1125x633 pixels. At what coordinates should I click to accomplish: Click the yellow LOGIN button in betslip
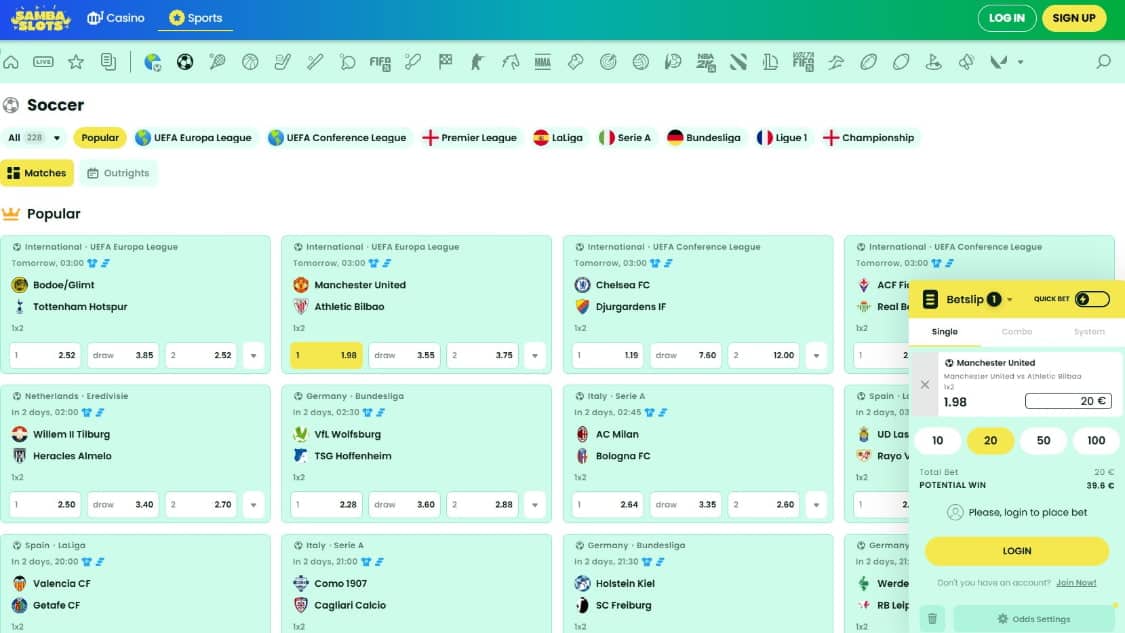[x=1017, y=551]
